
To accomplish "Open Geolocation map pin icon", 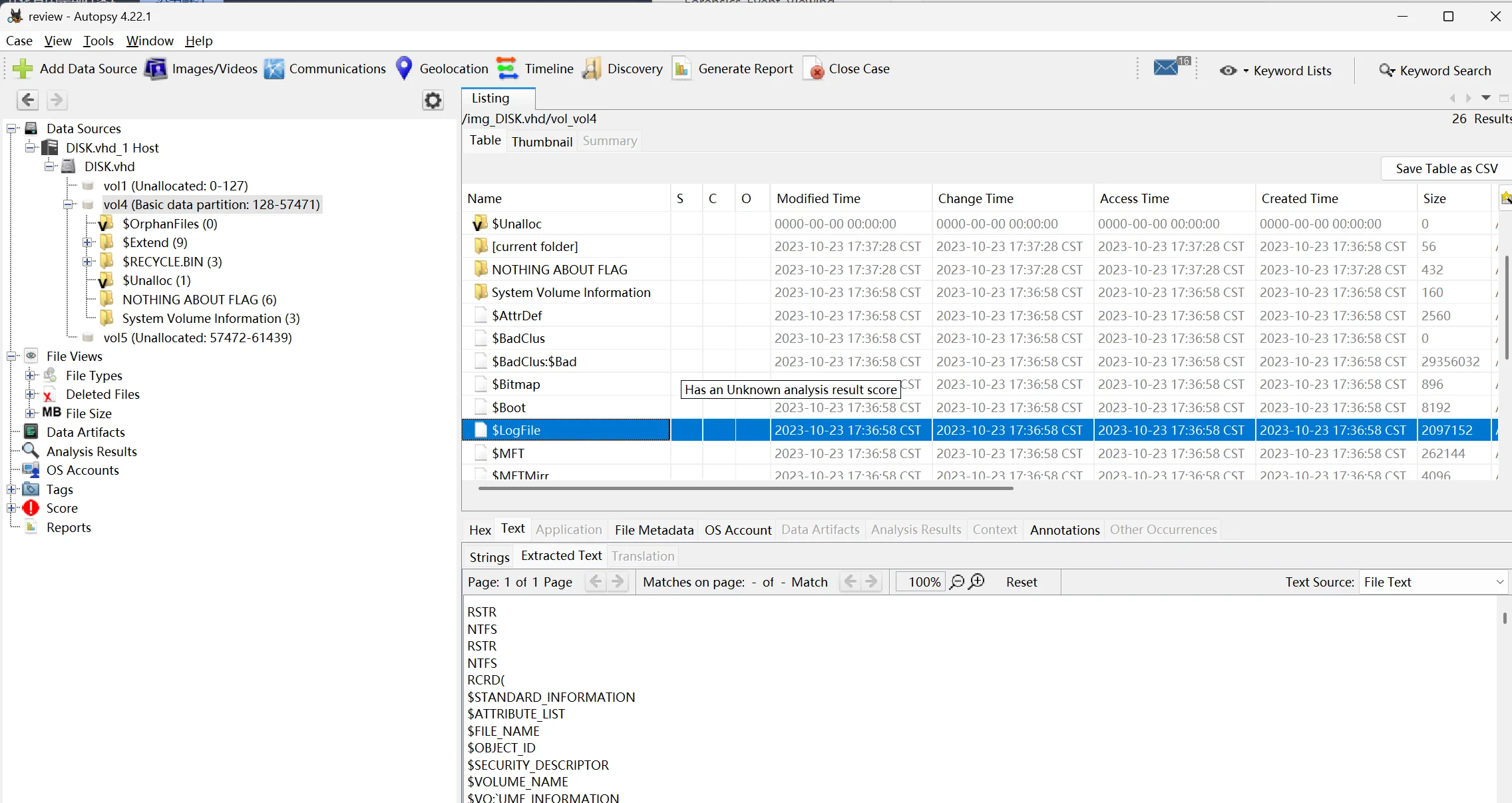I will (x=404, y=69).
